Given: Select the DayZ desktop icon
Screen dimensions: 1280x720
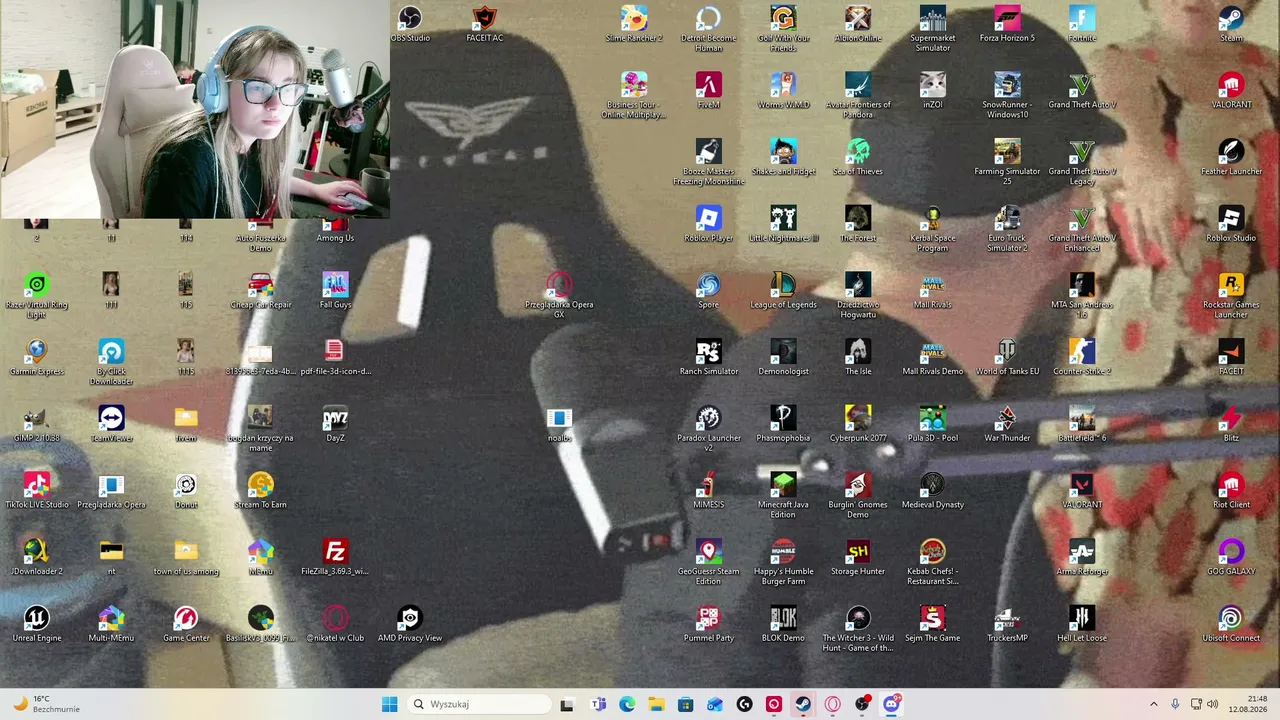Looking at the screenshot, I should 335,424.
